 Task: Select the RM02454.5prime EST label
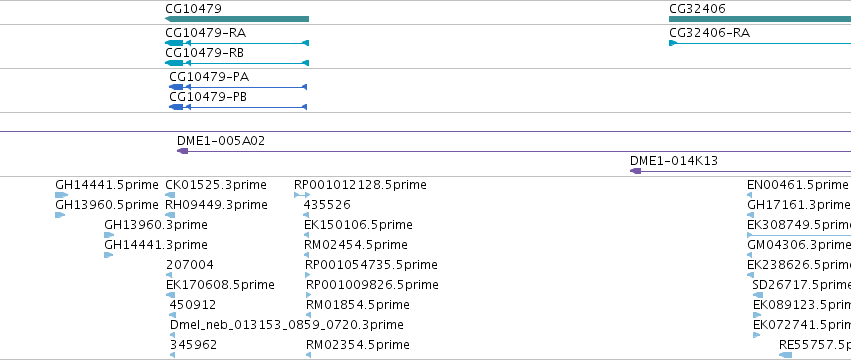point(355,244)
